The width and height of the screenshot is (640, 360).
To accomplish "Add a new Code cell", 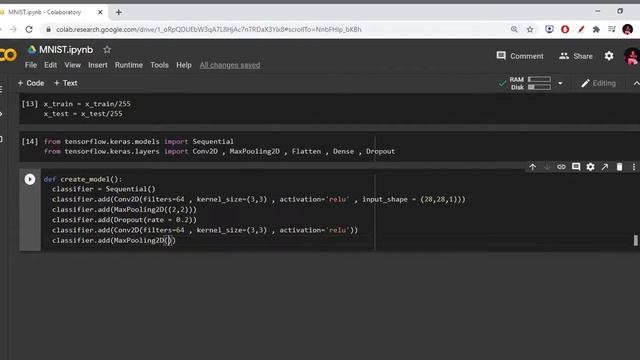I will coord(31,83).
